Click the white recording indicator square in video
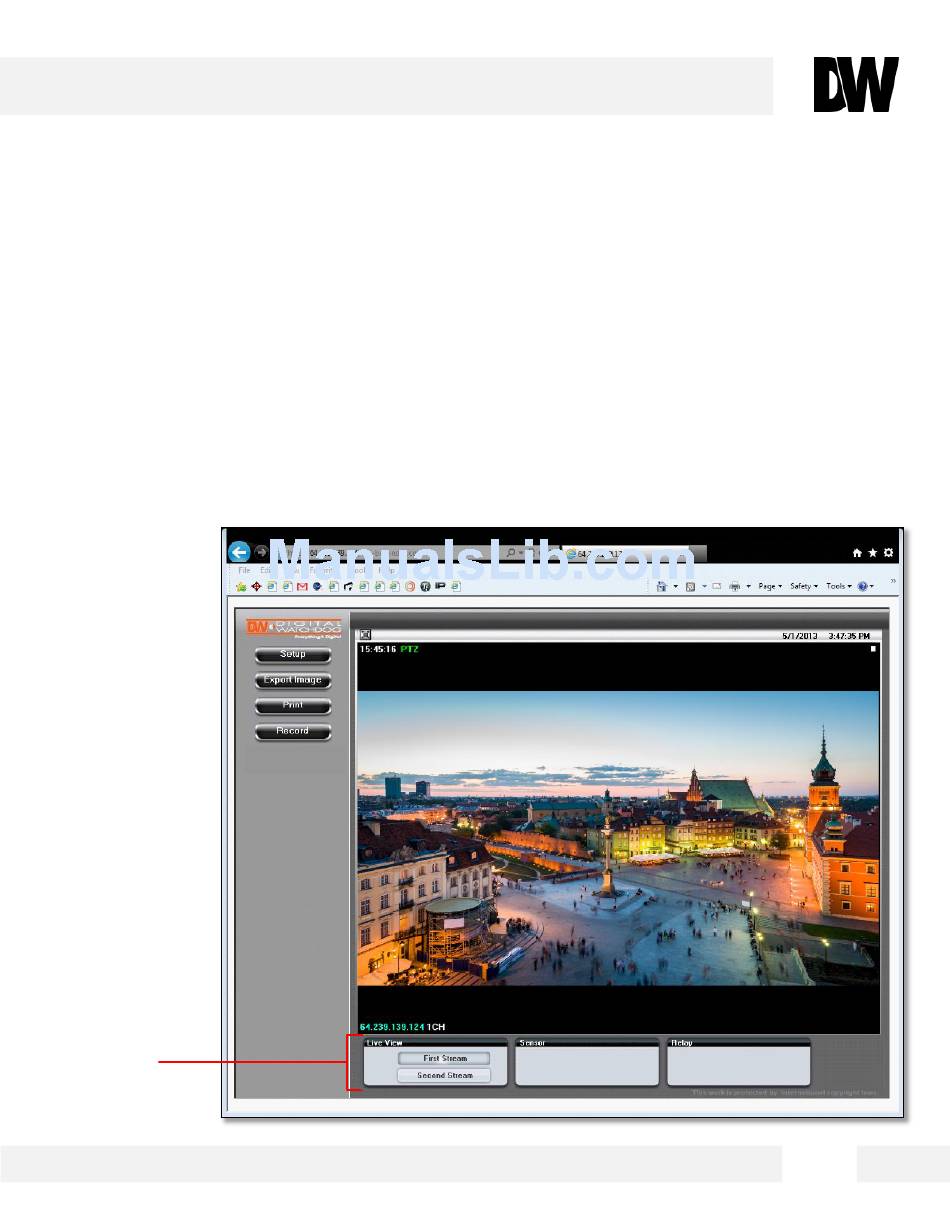This screenshot has height=1229, width=950. coord(873,649)
